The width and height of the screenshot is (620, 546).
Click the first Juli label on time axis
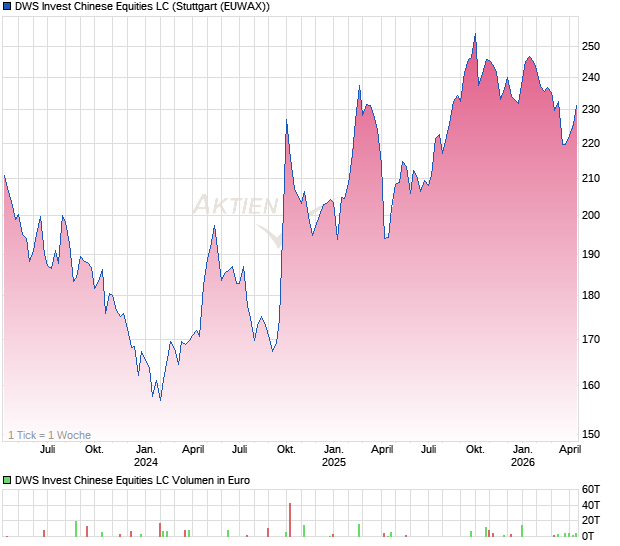(x=47, y=450)
